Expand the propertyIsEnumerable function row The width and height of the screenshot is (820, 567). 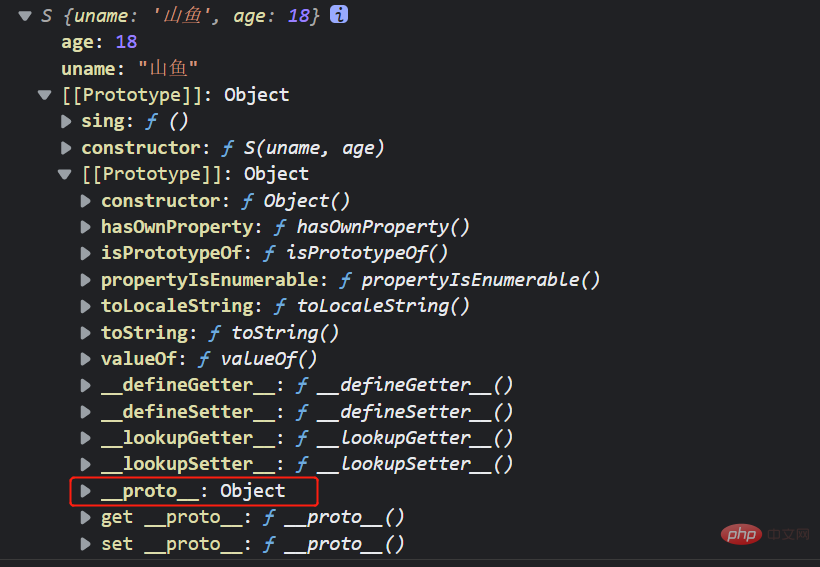click(86, 280)
